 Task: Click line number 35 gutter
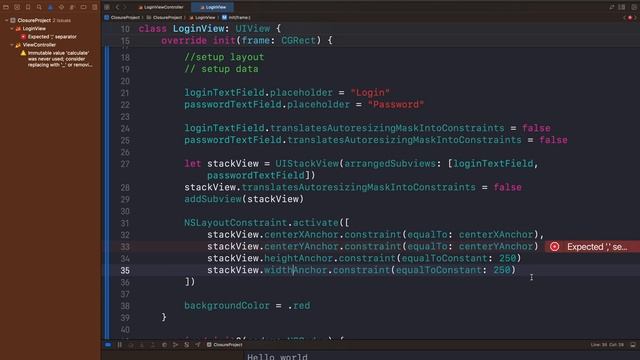125,270
